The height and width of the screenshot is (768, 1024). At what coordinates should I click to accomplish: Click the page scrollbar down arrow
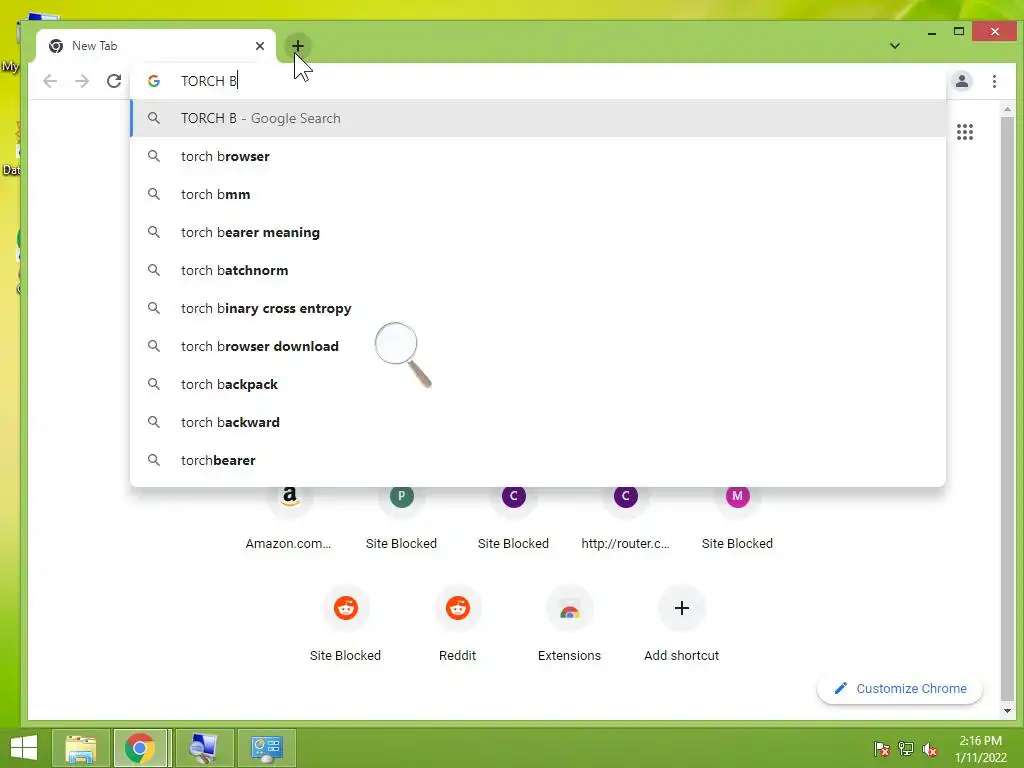[x=1006, y=711]
